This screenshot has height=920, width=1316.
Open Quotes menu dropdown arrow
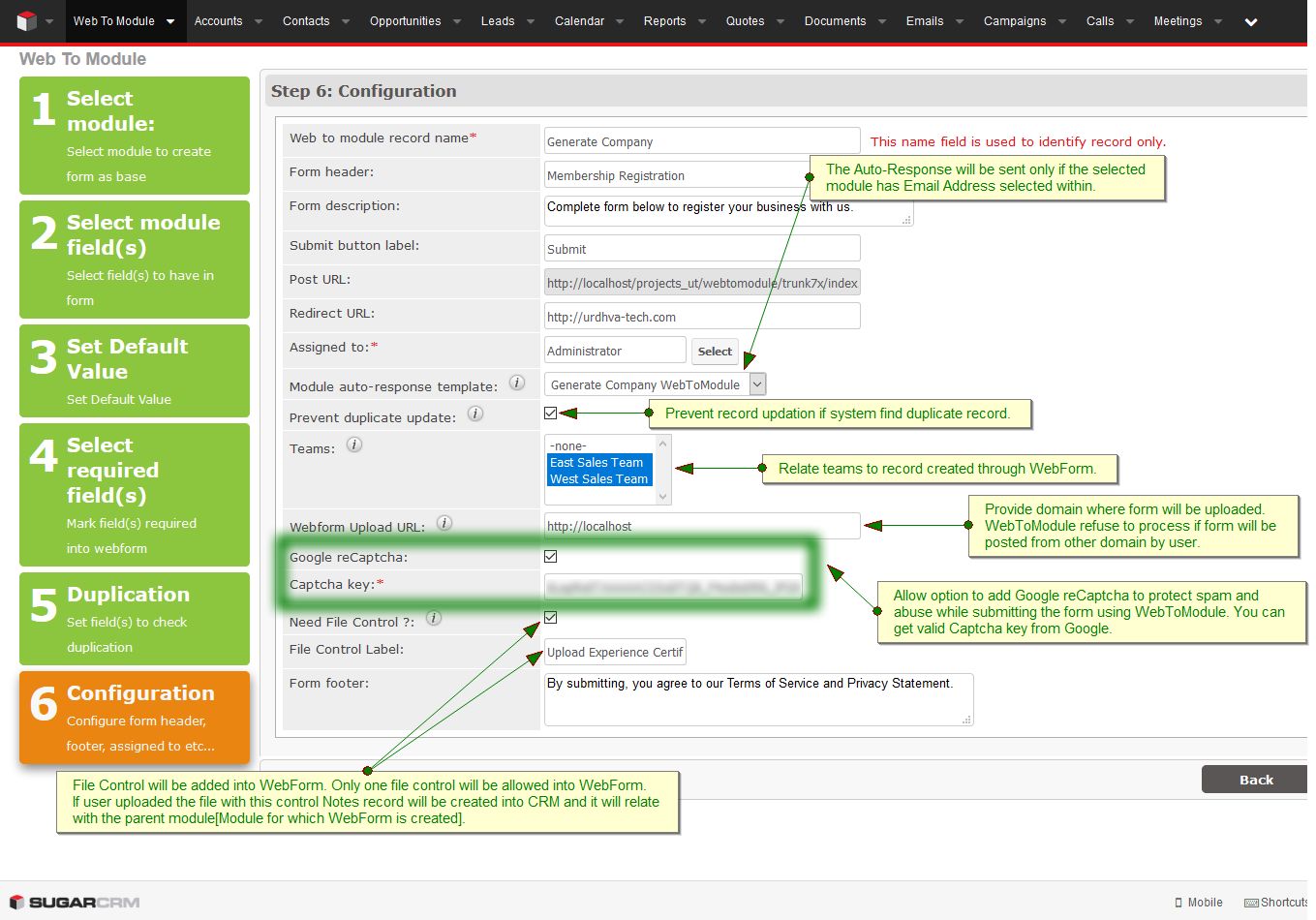[780, 21]
